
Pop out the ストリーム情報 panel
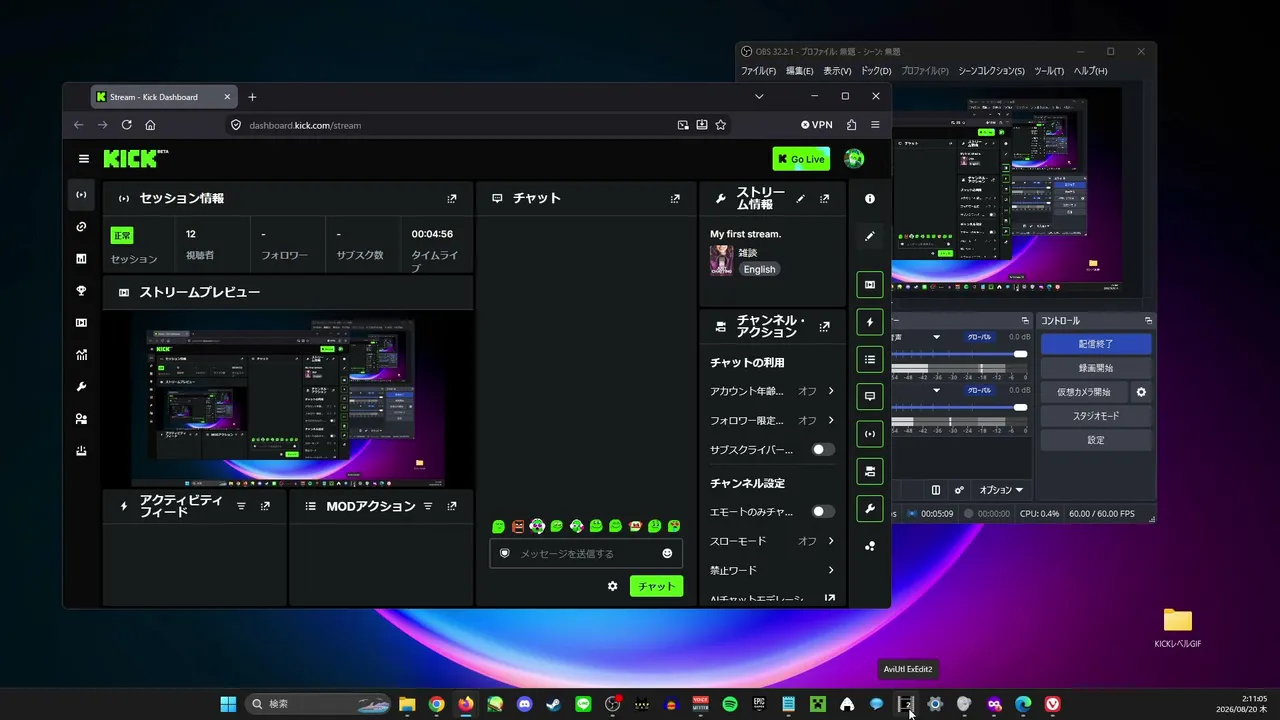click(x=824, y=199)
